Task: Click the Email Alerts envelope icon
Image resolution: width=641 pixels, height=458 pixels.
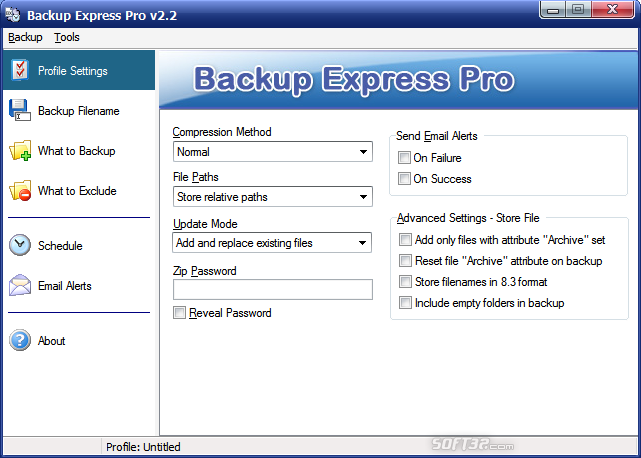Action: pyautogui.click(x=20, y=285)
